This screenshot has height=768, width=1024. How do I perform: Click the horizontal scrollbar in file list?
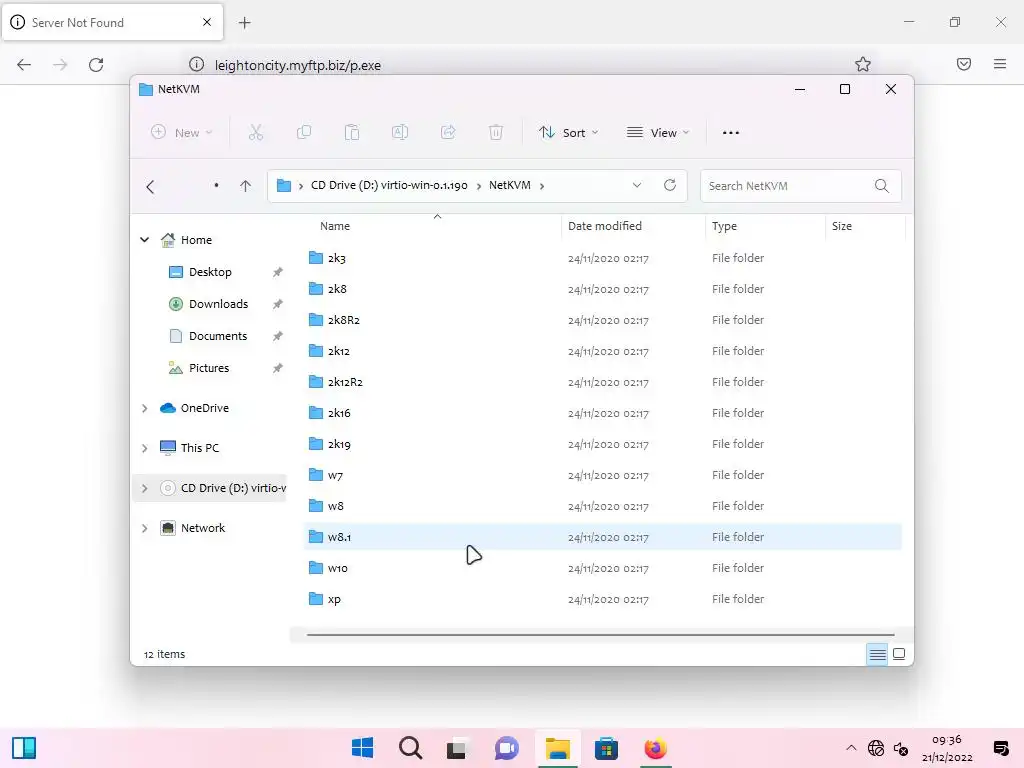point(600,634)
